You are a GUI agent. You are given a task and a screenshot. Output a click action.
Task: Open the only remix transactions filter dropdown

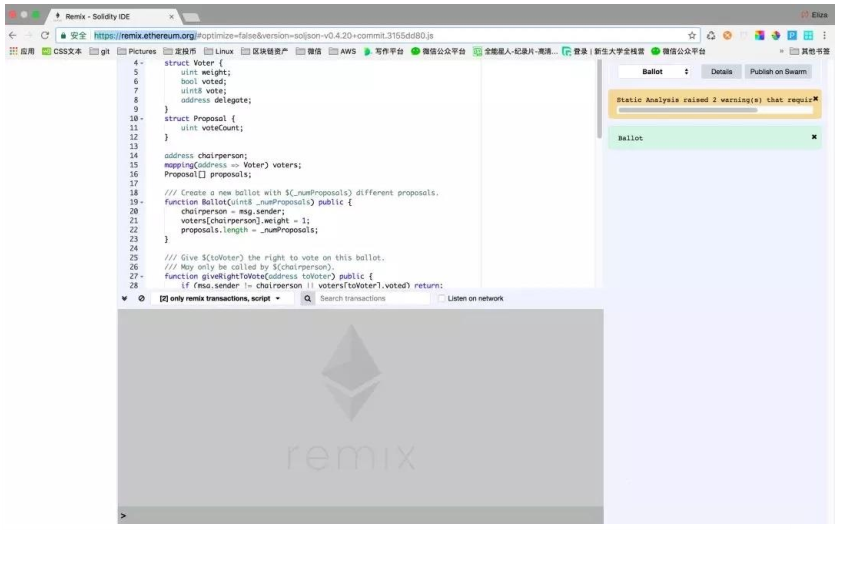coord(221,299)
